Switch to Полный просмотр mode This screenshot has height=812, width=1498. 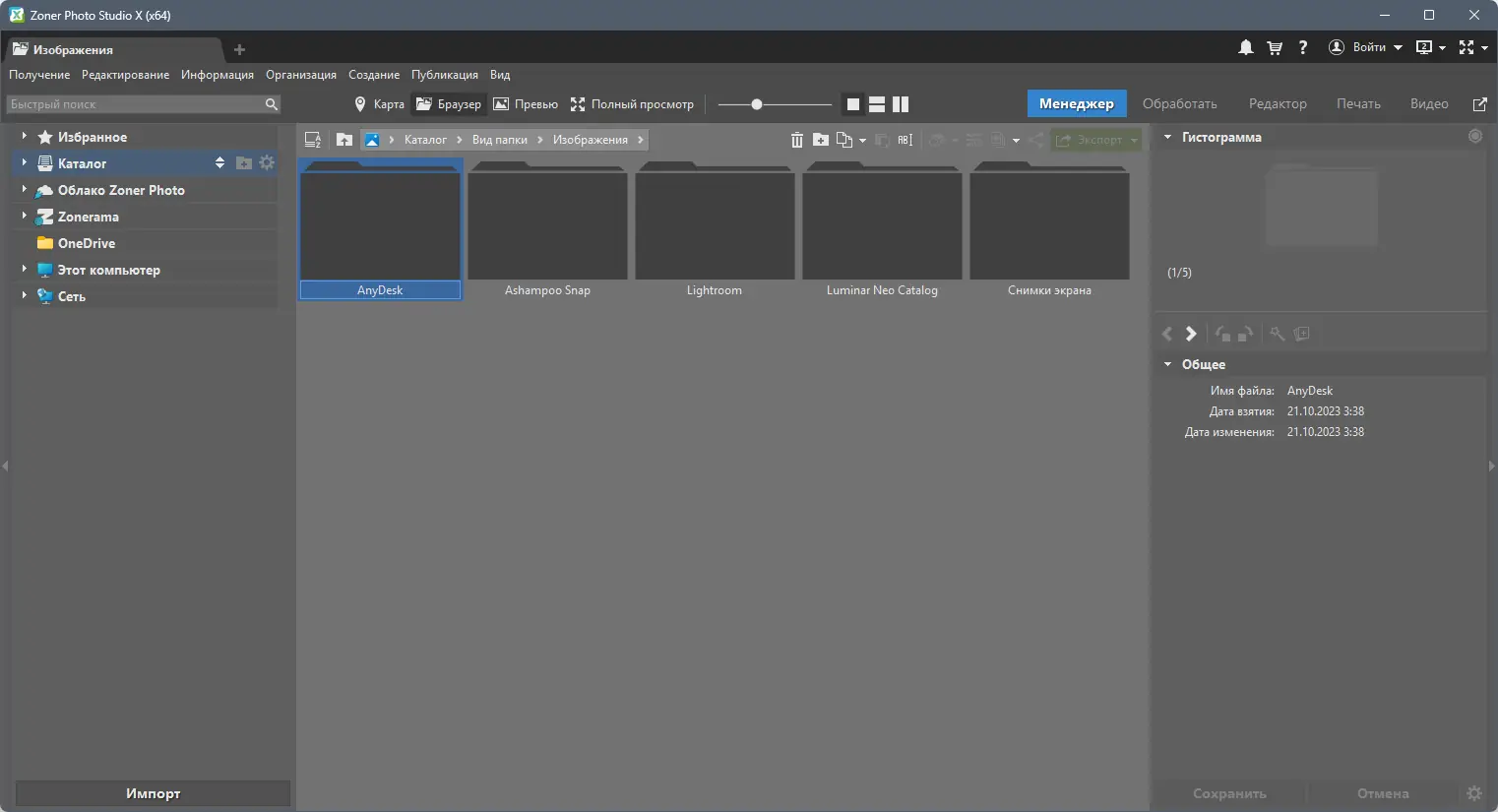coord(632,104)
